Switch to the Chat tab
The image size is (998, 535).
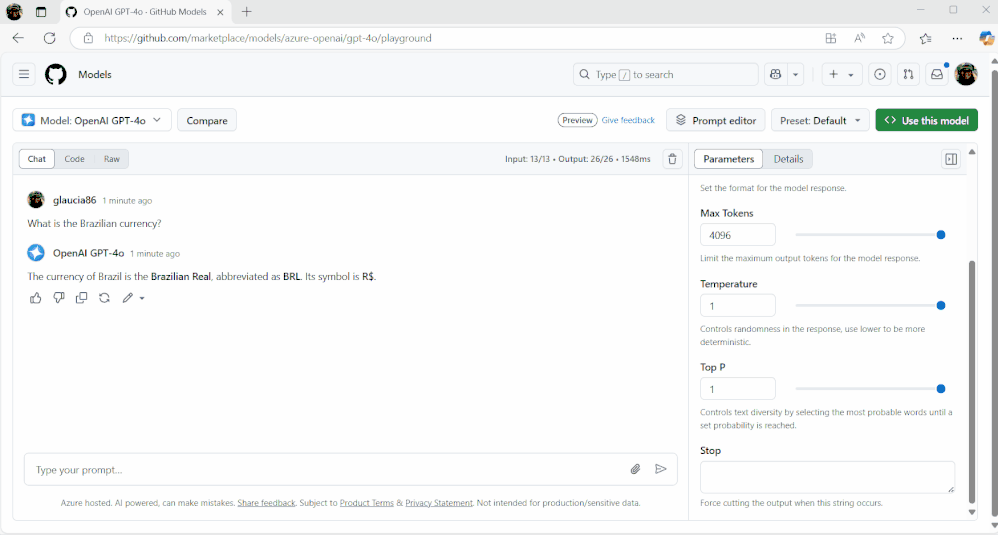click(37, 159)
